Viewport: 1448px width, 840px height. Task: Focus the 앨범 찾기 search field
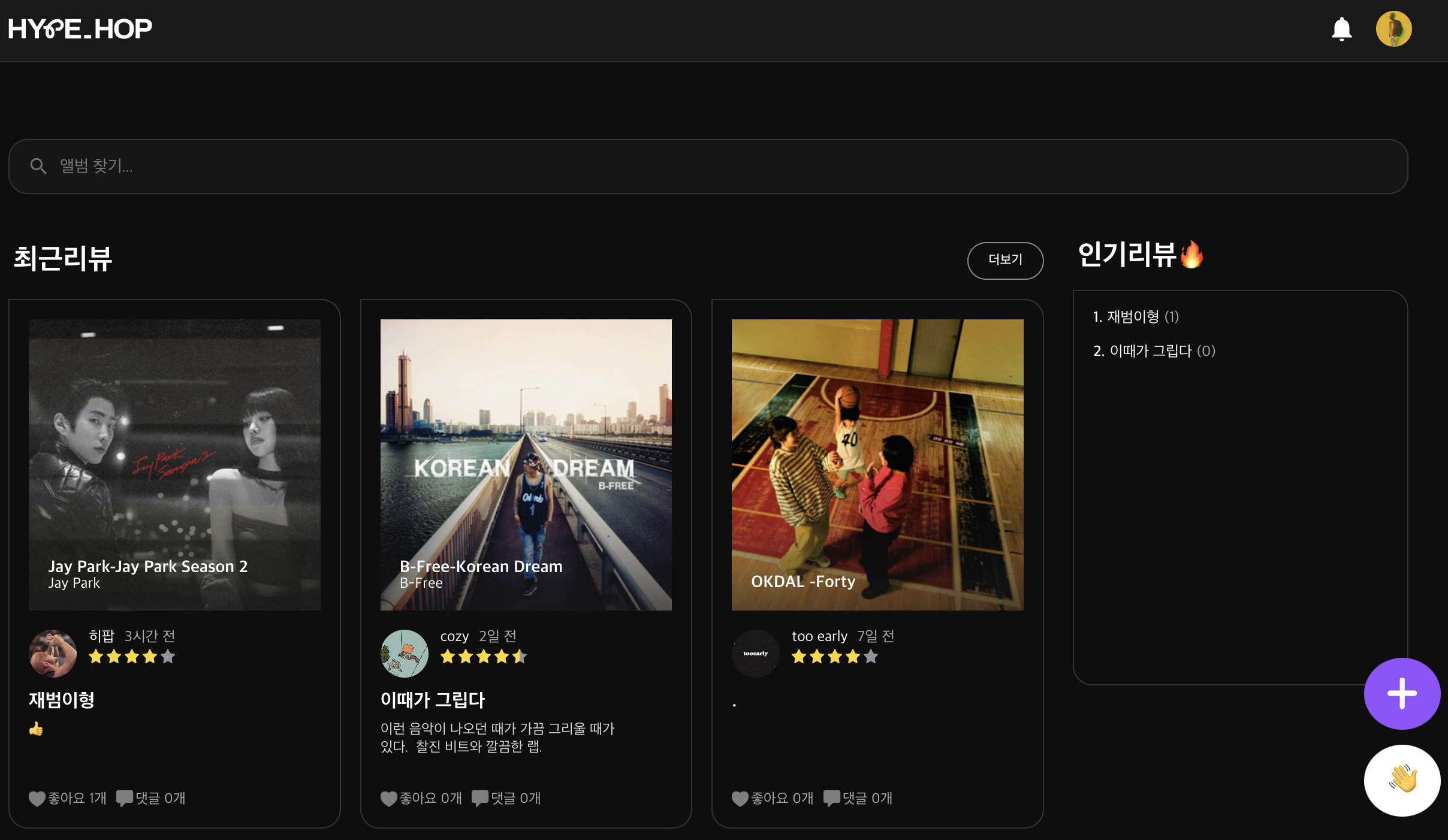[708, 167]
